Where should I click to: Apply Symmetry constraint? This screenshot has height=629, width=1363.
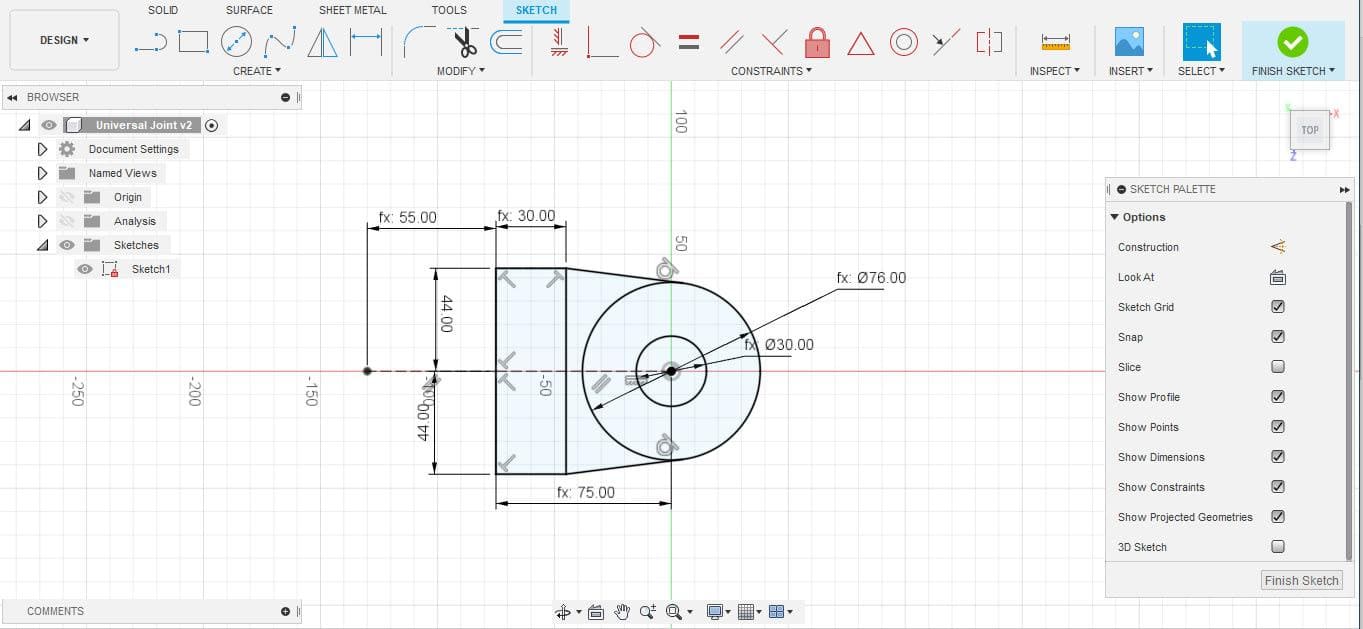point(989,42)
